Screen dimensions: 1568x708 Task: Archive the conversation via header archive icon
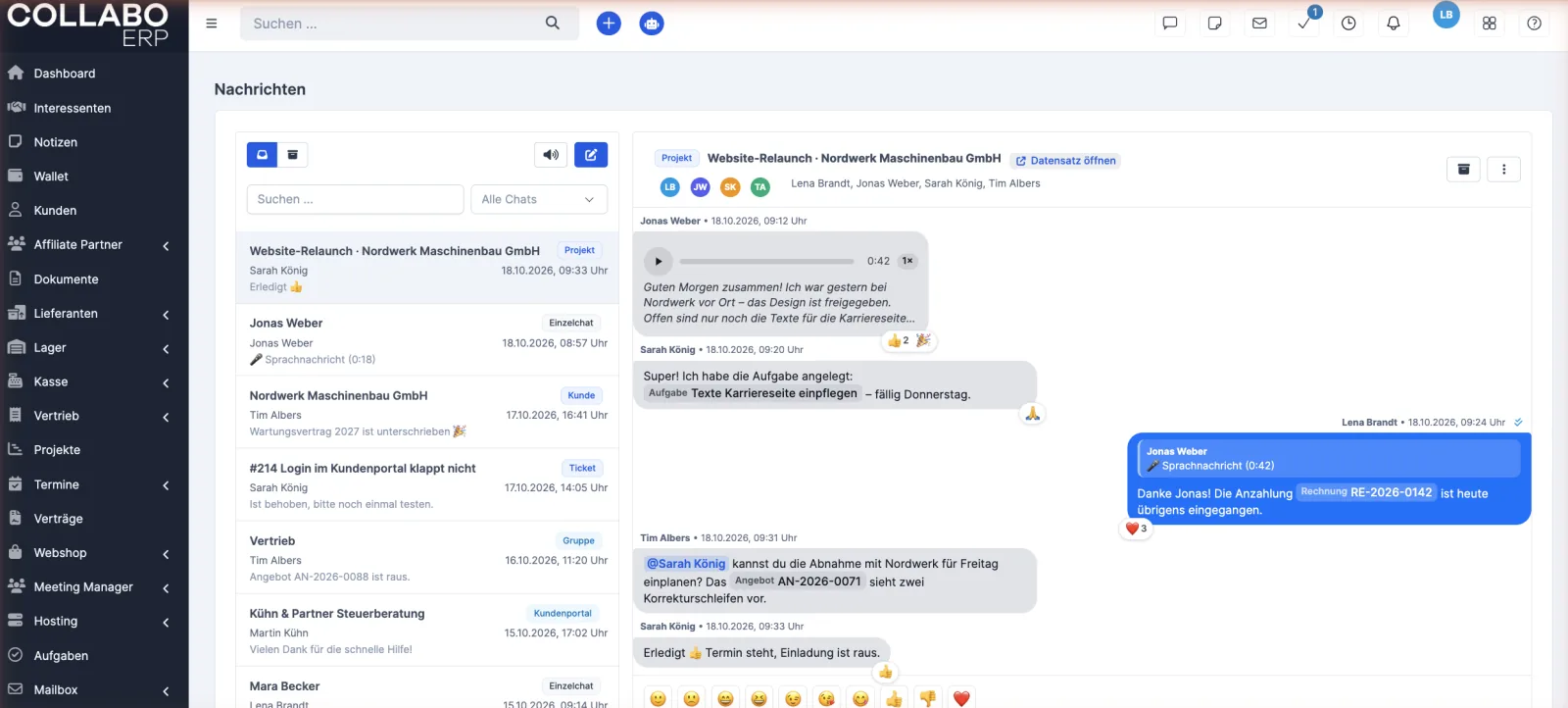[1464, 170]
